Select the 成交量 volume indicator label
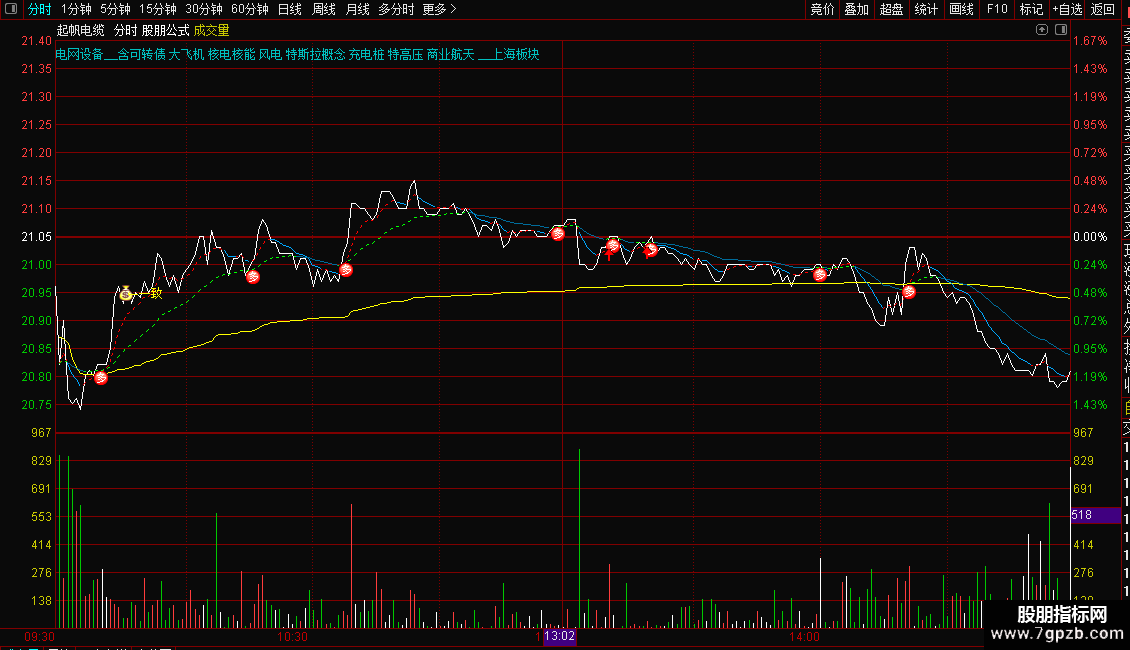This screenshot has height=650, width=1130. (212, 30)
